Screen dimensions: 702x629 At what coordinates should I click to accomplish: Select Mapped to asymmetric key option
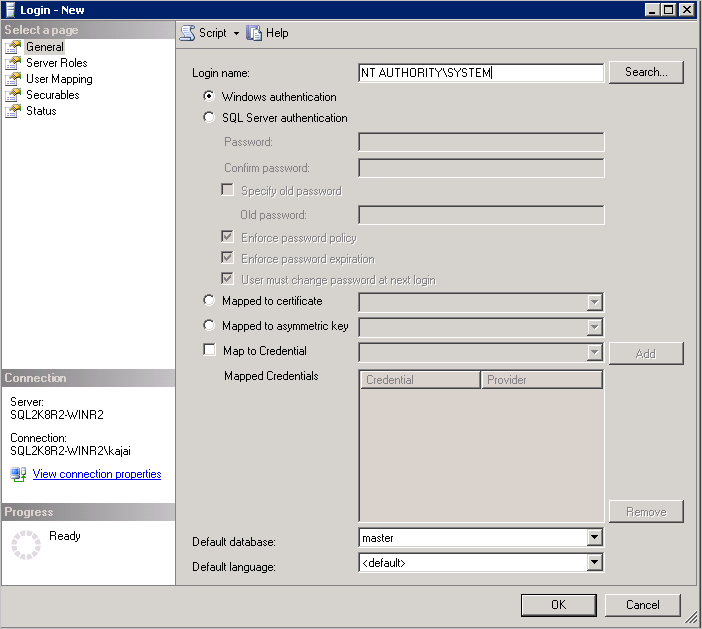[x=209, y=326]
